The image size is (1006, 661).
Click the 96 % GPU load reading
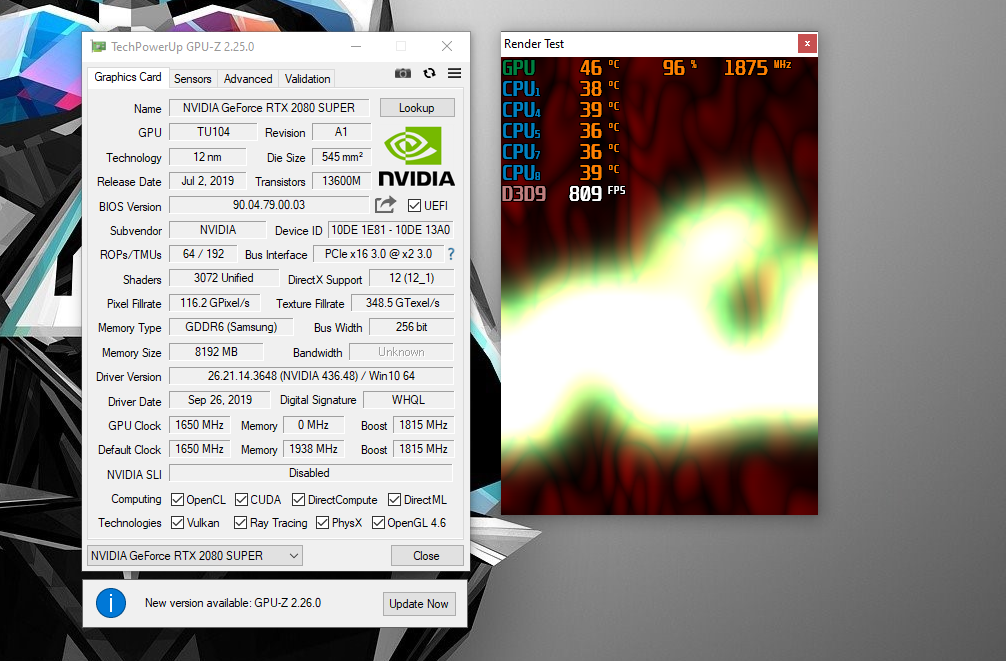click(680, 67)
